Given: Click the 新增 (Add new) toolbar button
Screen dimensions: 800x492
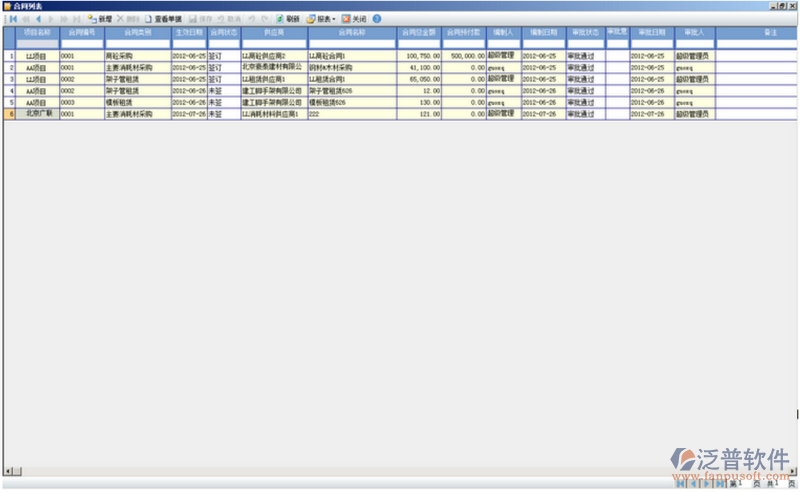Looking at the screenshot, I should point(100,19).
